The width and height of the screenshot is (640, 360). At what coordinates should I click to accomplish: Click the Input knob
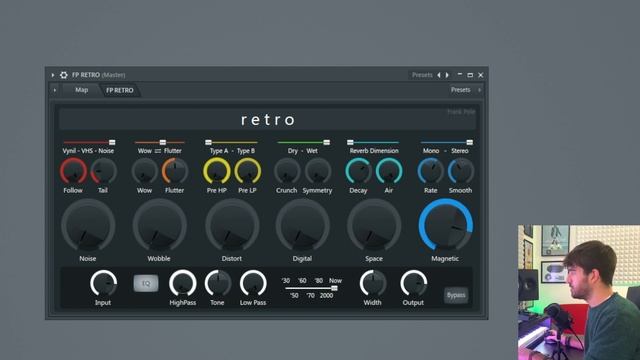(x=103, y=283)
